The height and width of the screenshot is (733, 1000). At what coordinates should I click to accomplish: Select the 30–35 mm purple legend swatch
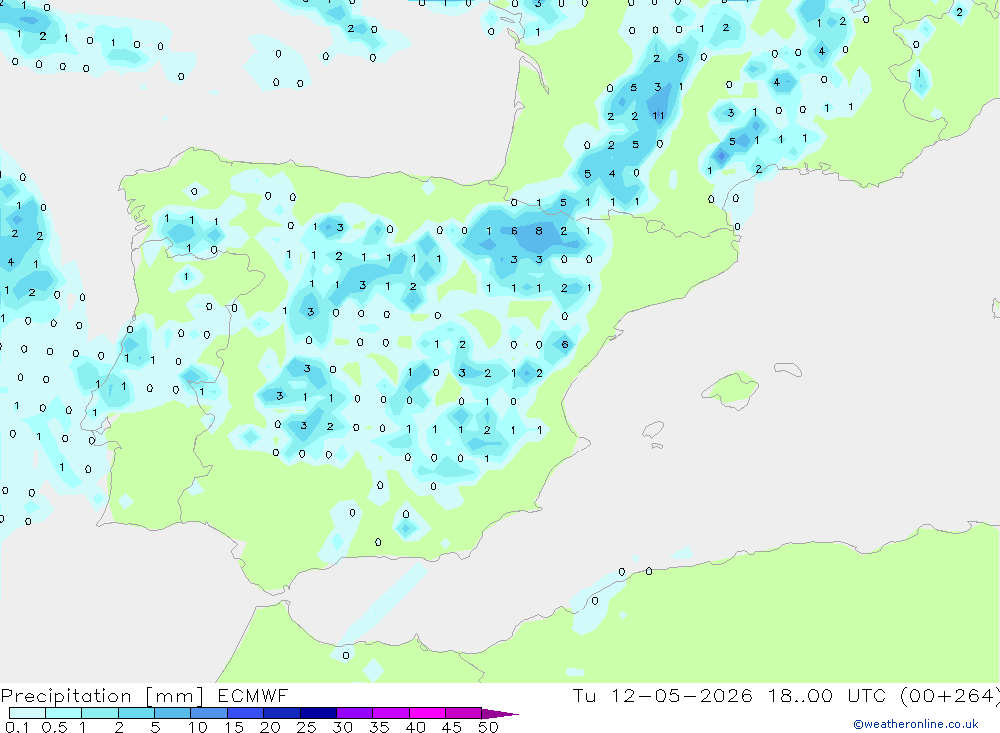tap(354, 713)
